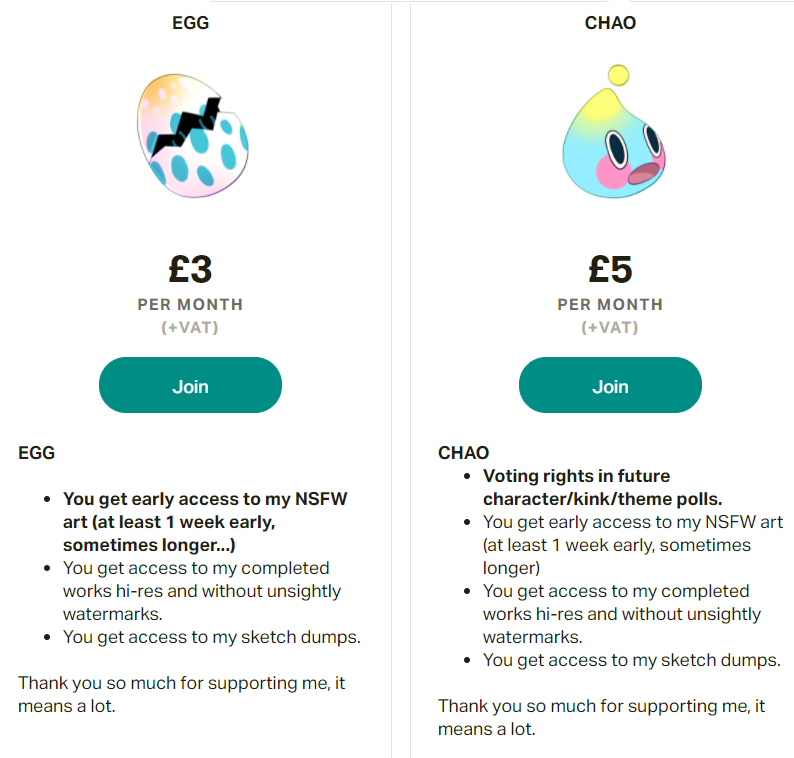This screenshot has width=794, height=758.
Task: Click EGG's sketch dumps bullet
Action: pyautogui.click(x=211, y=637)
